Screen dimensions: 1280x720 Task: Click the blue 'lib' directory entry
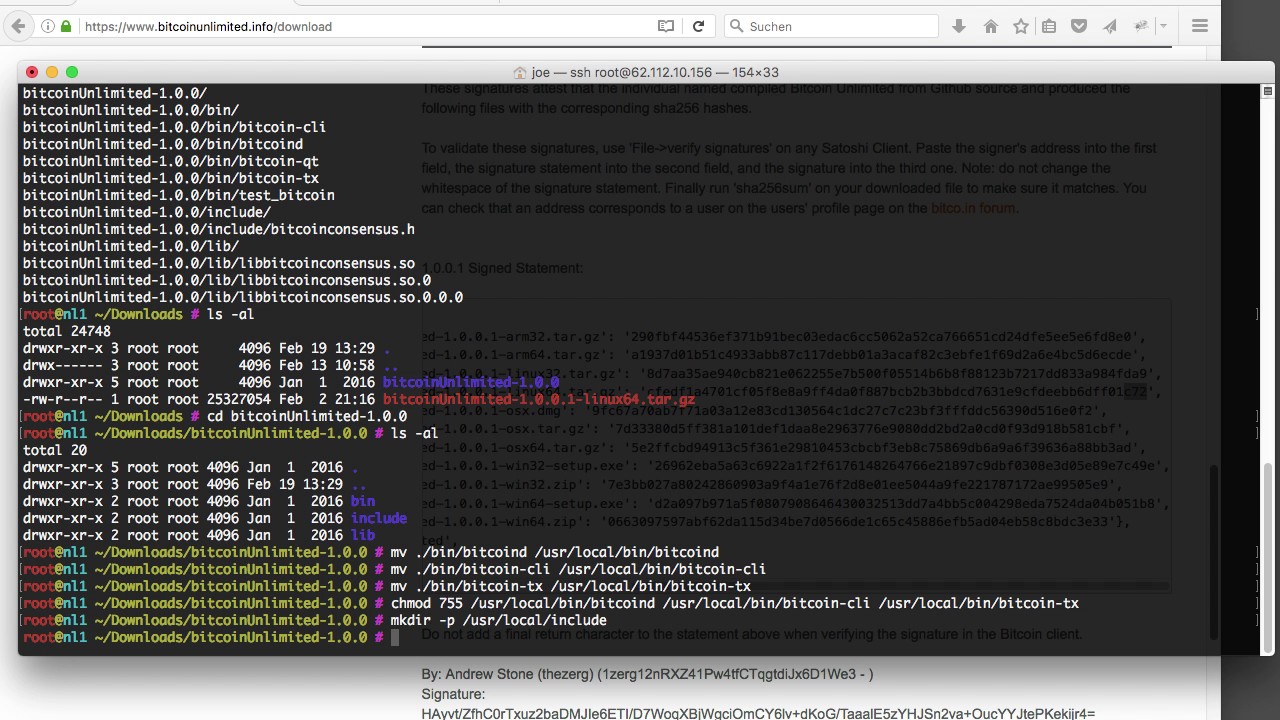(363, 536)
